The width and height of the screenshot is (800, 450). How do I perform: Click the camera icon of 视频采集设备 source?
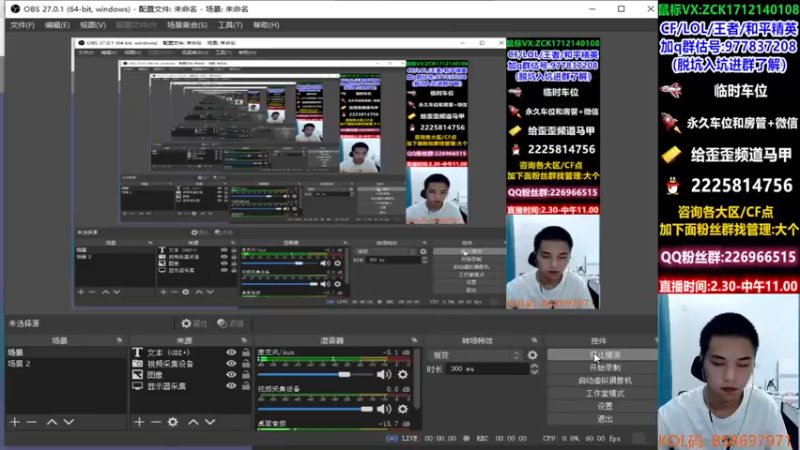tap(137, 364)
